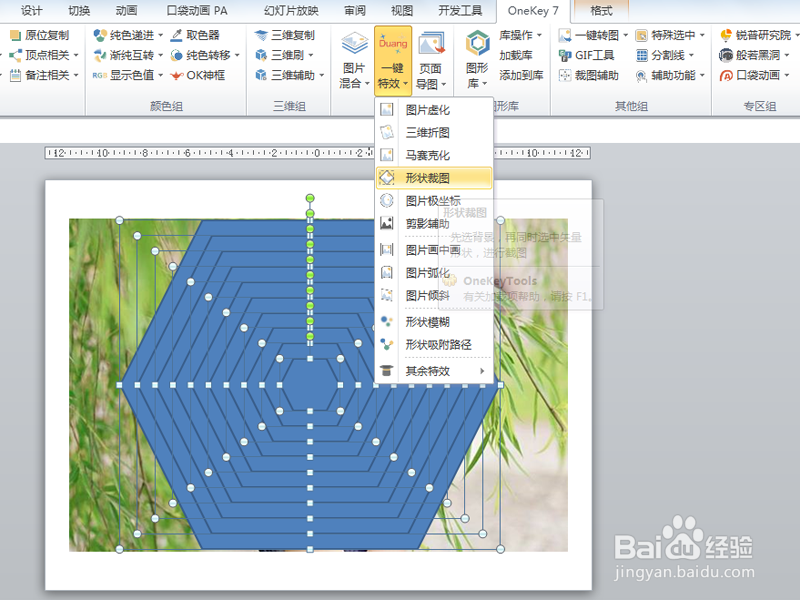Select 图片弧化 menu entry
This screenshot has width=800, height=600.
[x=434, y=272]
